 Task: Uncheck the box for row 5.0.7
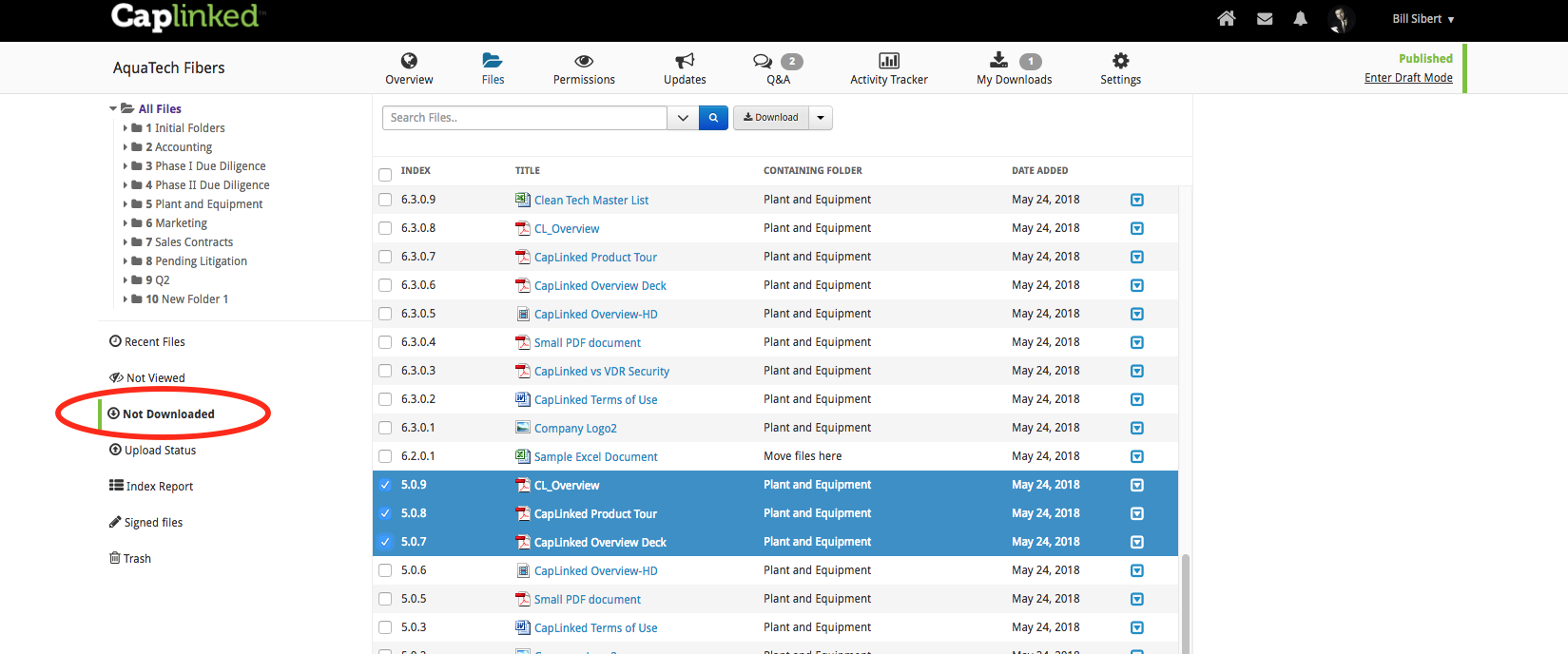pos(385,542)
